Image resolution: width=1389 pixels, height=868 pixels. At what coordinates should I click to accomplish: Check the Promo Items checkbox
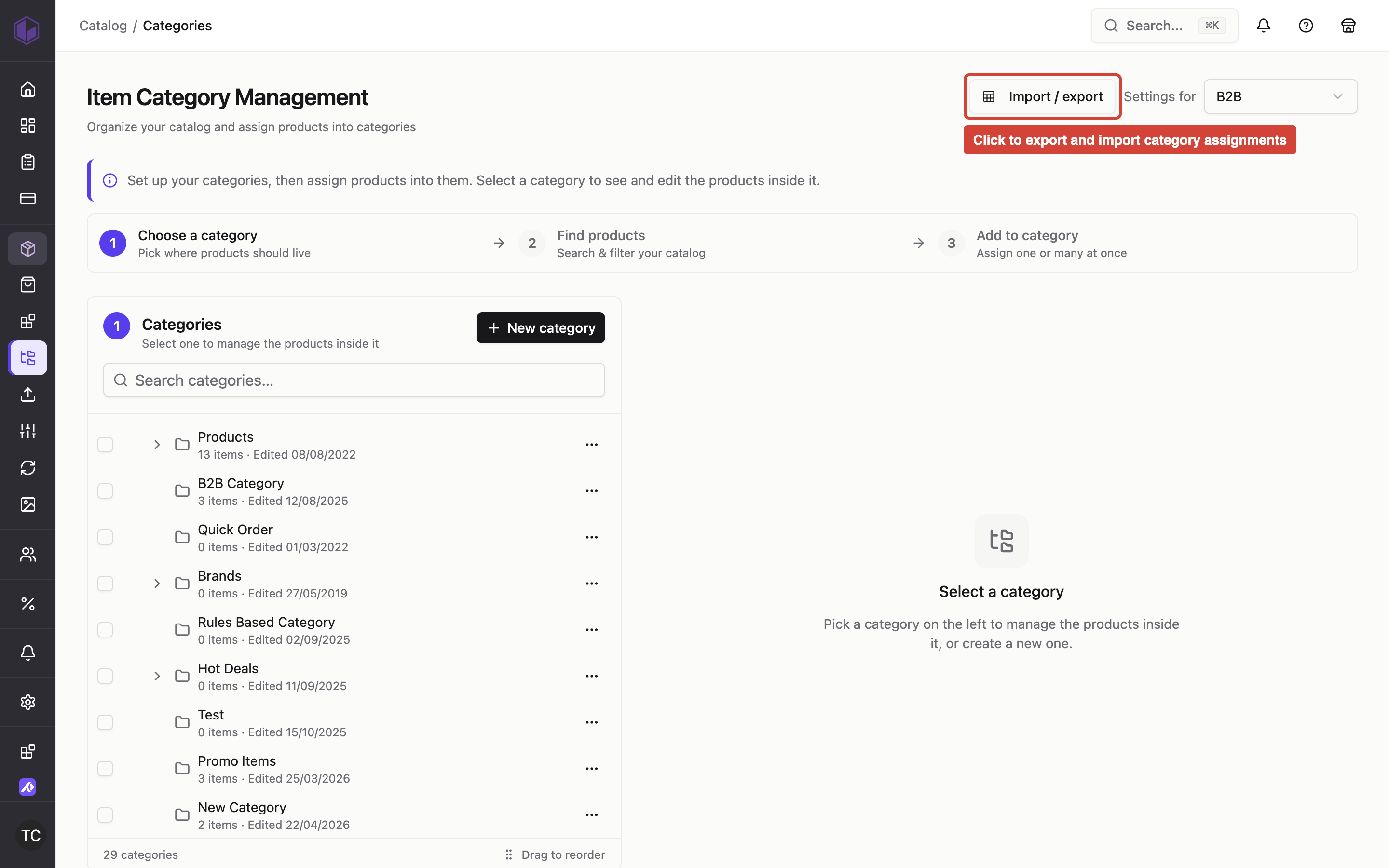(x=105, y=769)
